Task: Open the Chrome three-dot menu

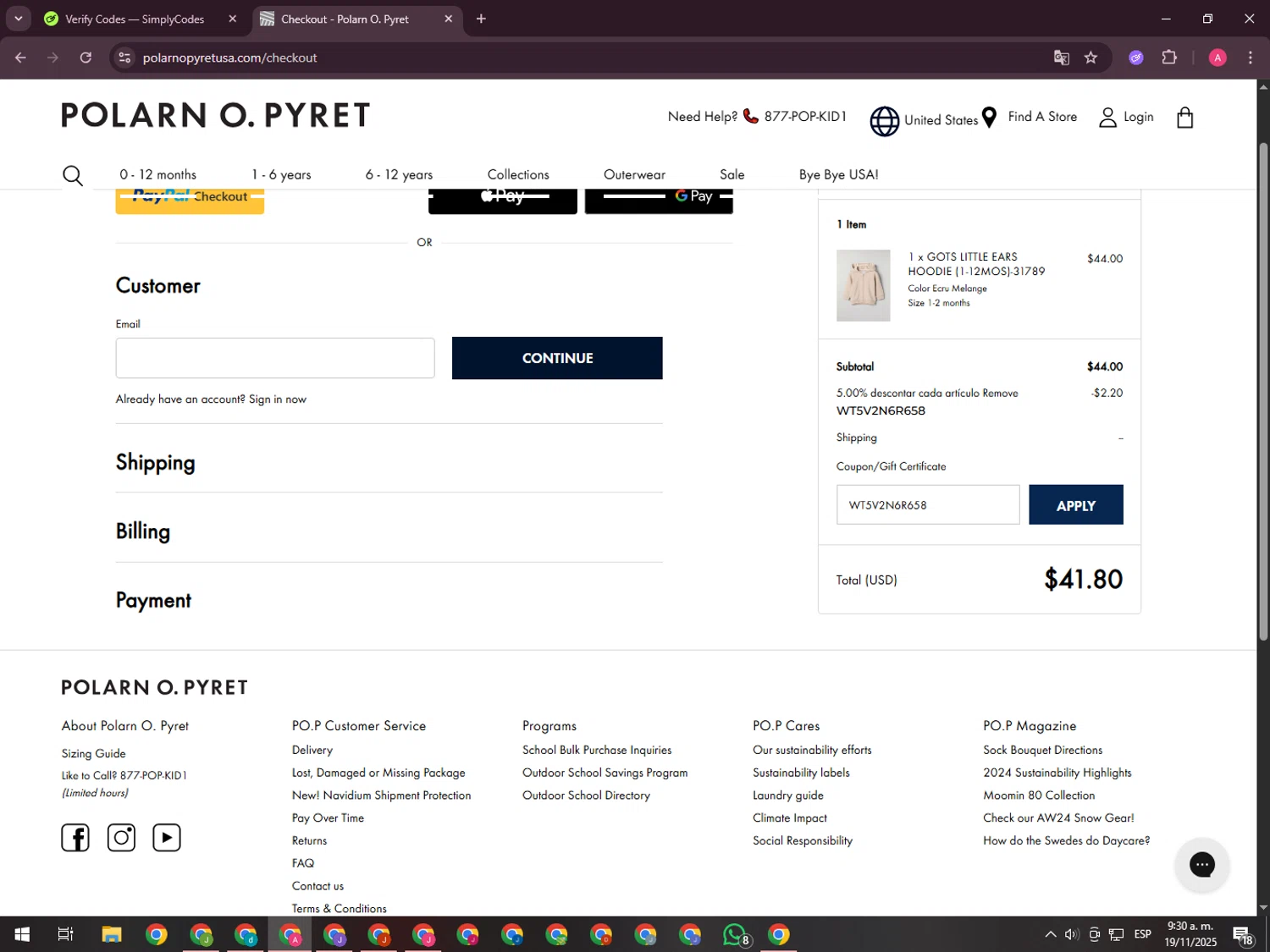Action: tap(1250, 58)
